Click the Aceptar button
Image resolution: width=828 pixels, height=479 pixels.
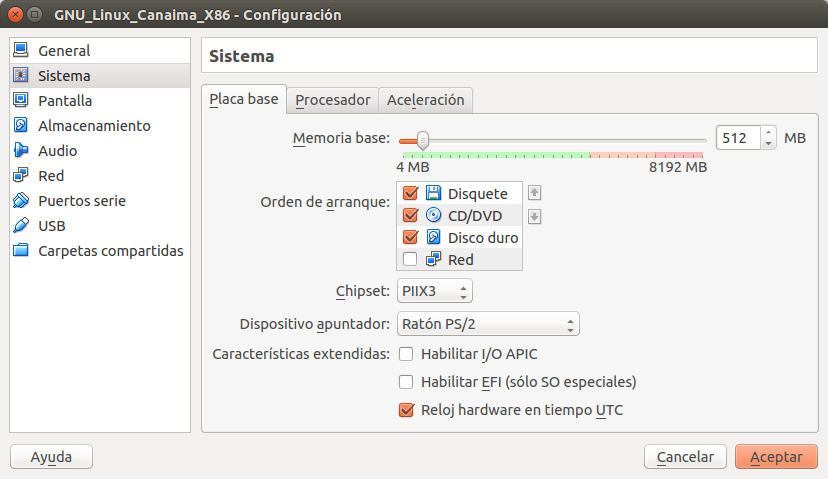point(776,457)
